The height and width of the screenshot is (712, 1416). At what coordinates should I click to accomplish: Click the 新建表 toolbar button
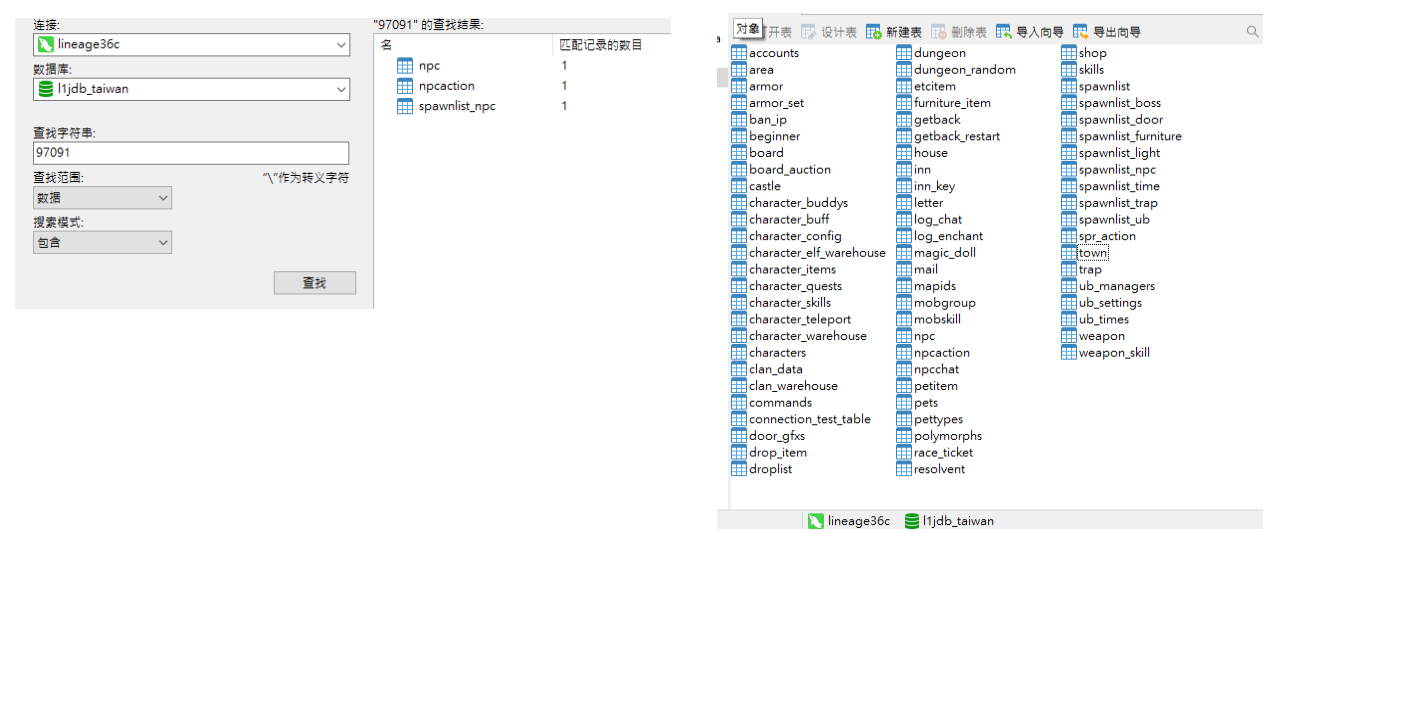(x=894, y=32)
